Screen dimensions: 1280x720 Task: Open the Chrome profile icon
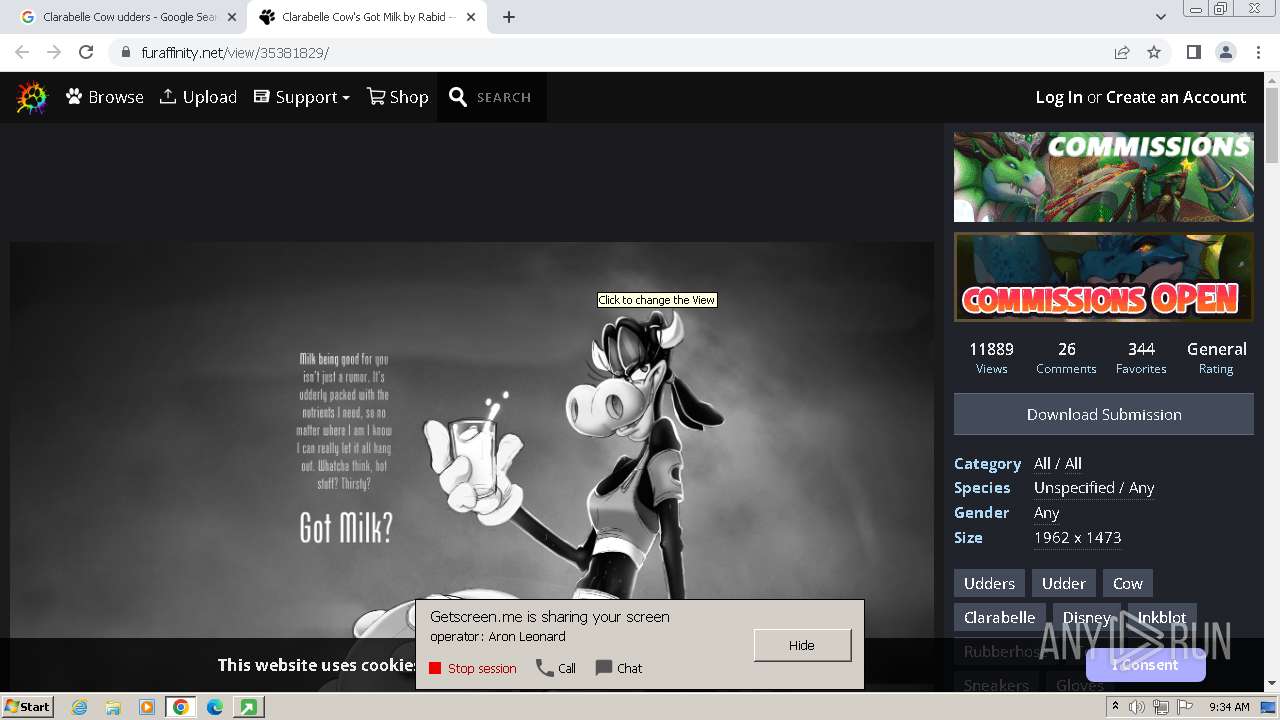(x=1225, y=52)
